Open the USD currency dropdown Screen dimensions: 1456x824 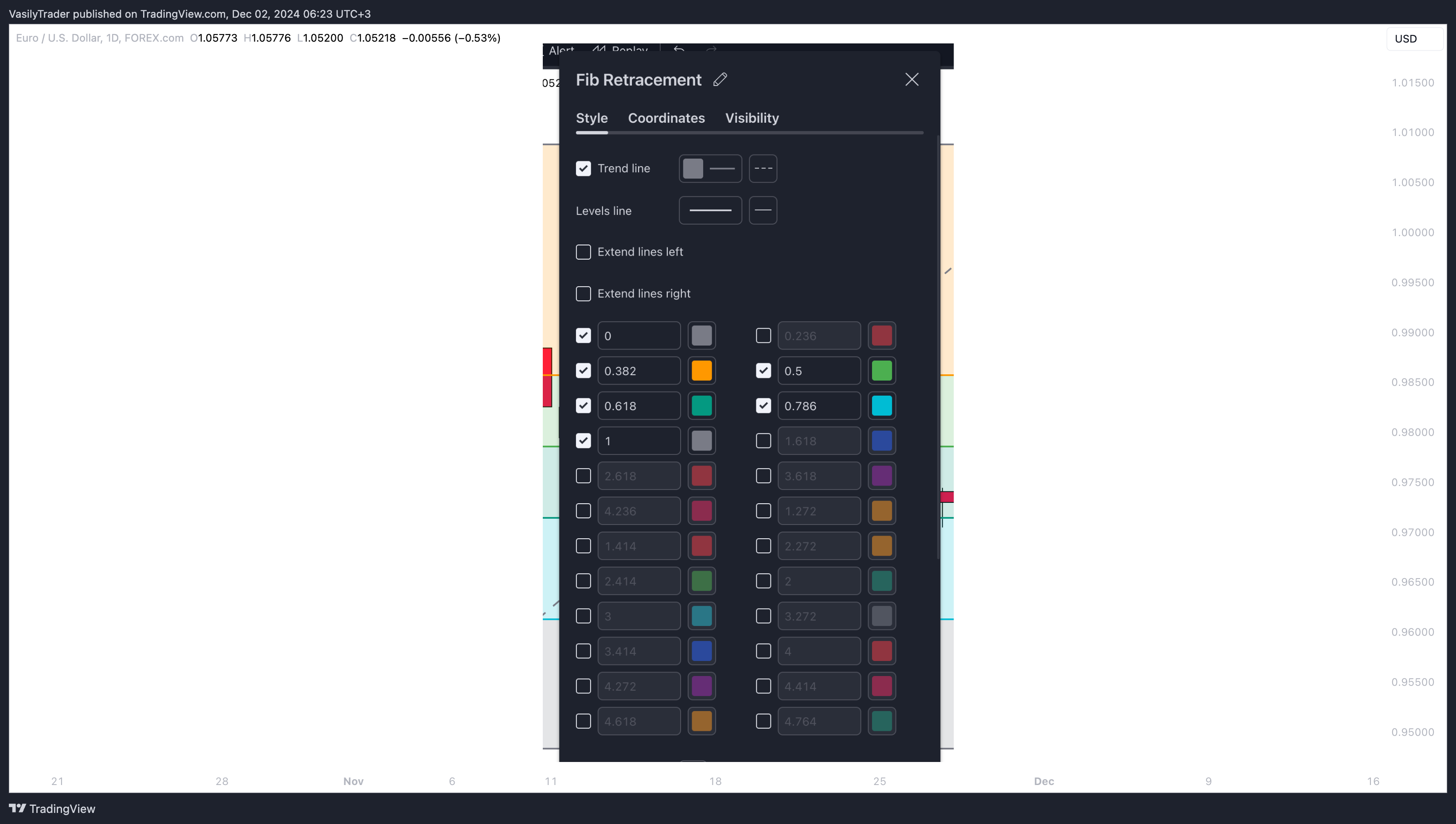(x=1414, y=39)
